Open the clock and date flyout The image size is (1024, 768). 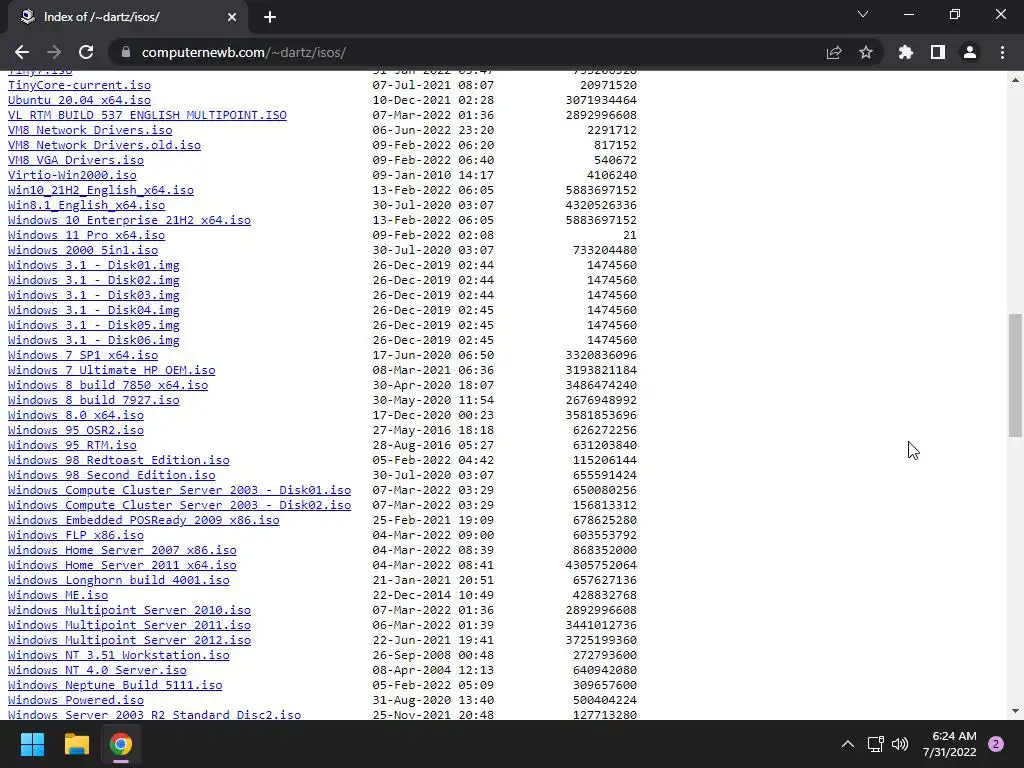(x=950, y=744)
